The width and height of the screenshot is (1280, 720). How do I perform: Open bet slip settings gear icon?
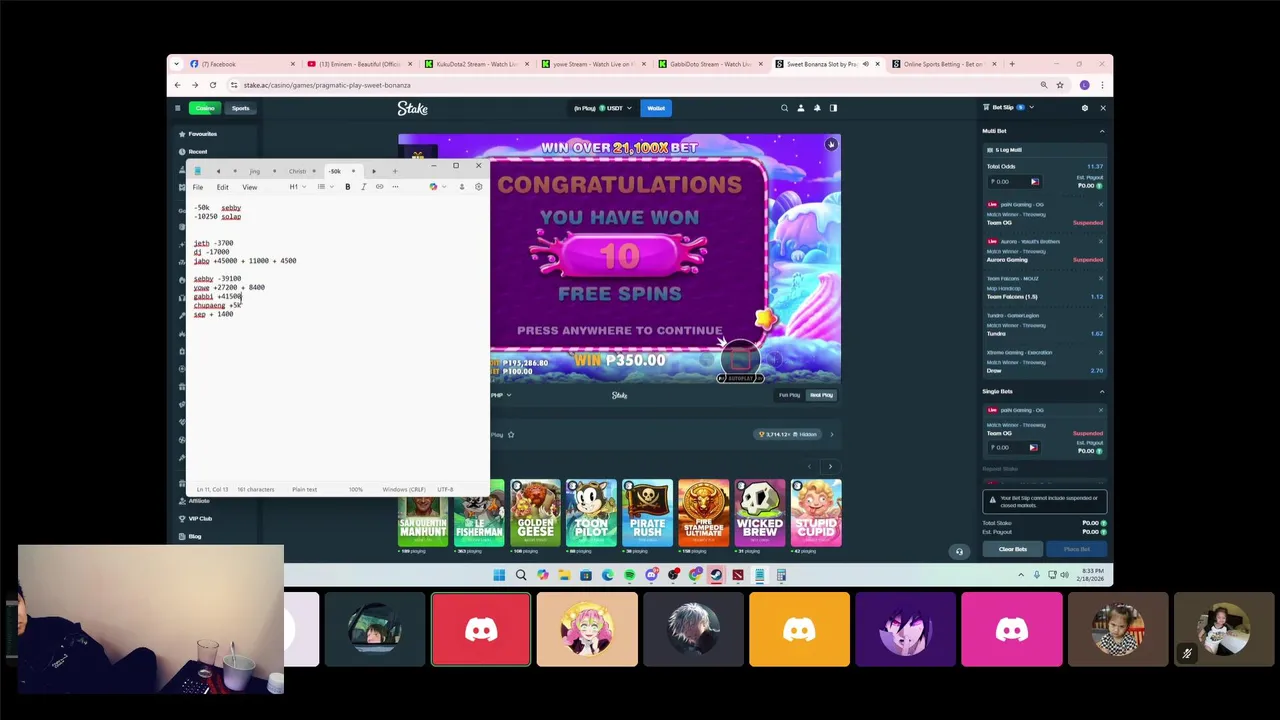(1084, 108)
